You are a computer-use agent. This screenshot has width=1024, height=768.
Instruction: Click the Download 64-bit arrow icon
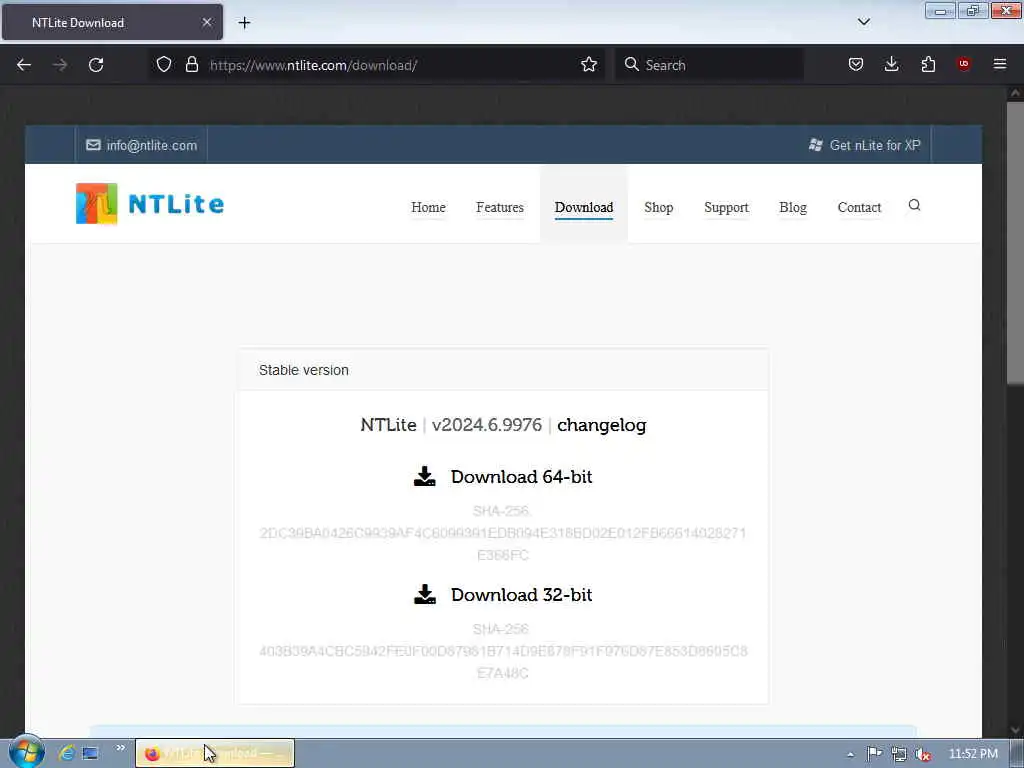point(424,476)
